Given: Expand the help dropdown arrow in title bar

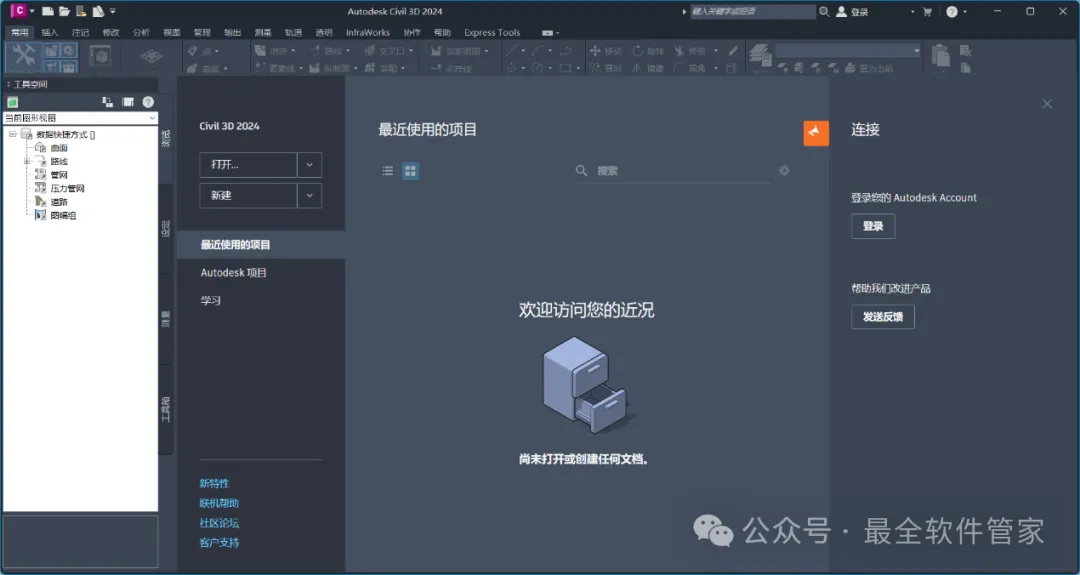Looking at the screenshot, I should click(x=965, y=12).
